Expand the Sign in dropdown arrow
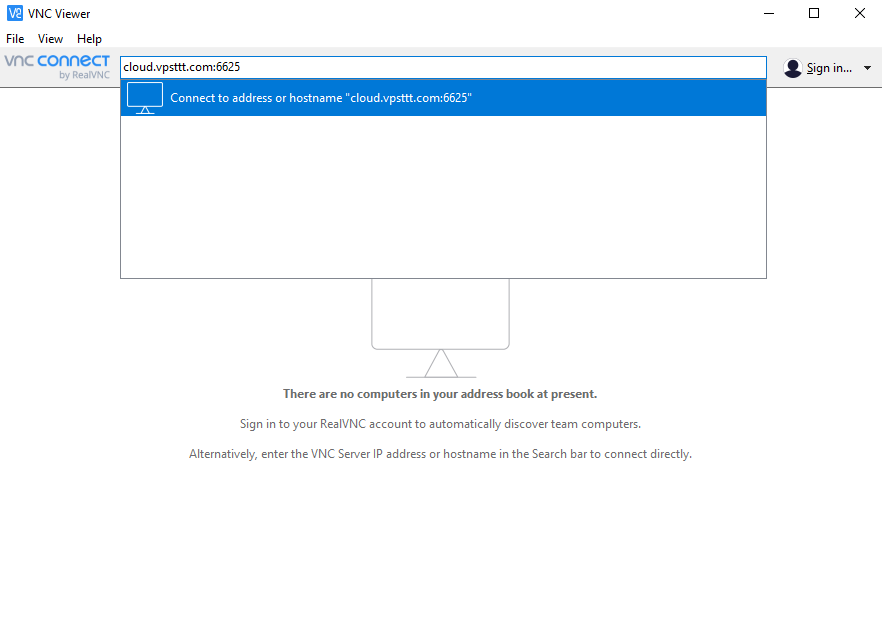The height and width of the screenshot is (629, 882). click(x=867, y=68)
